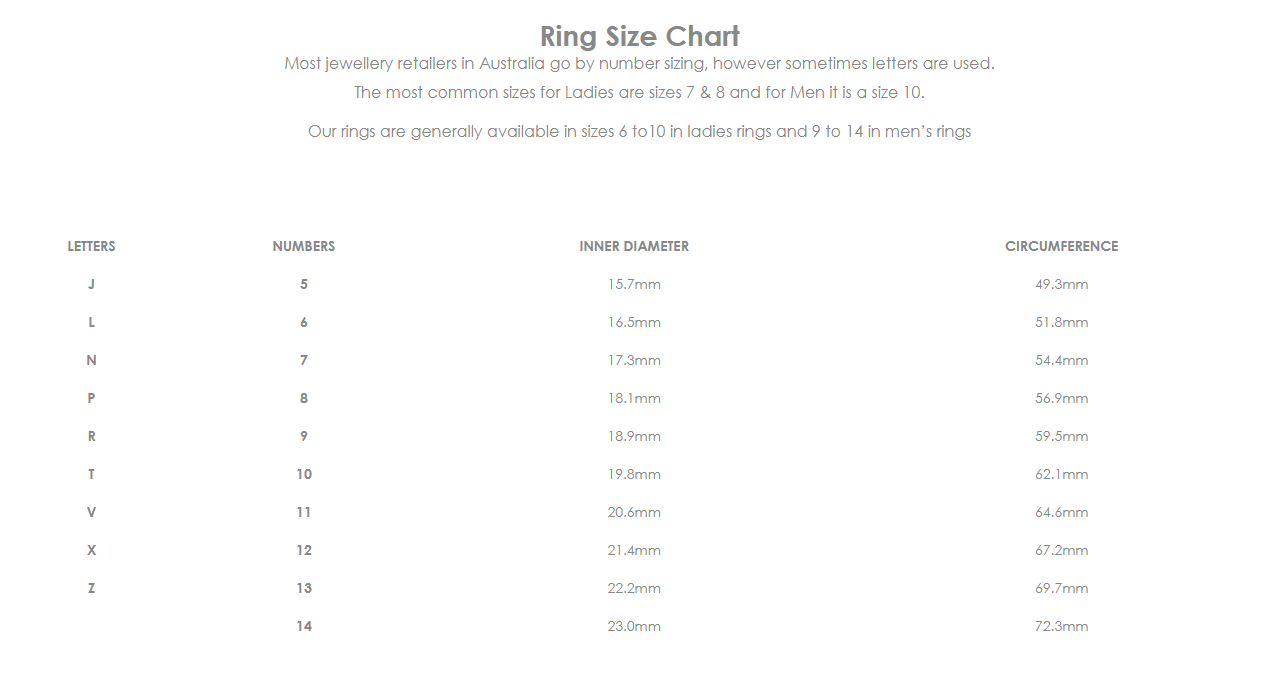Select letter size J in table

(91, 284)
